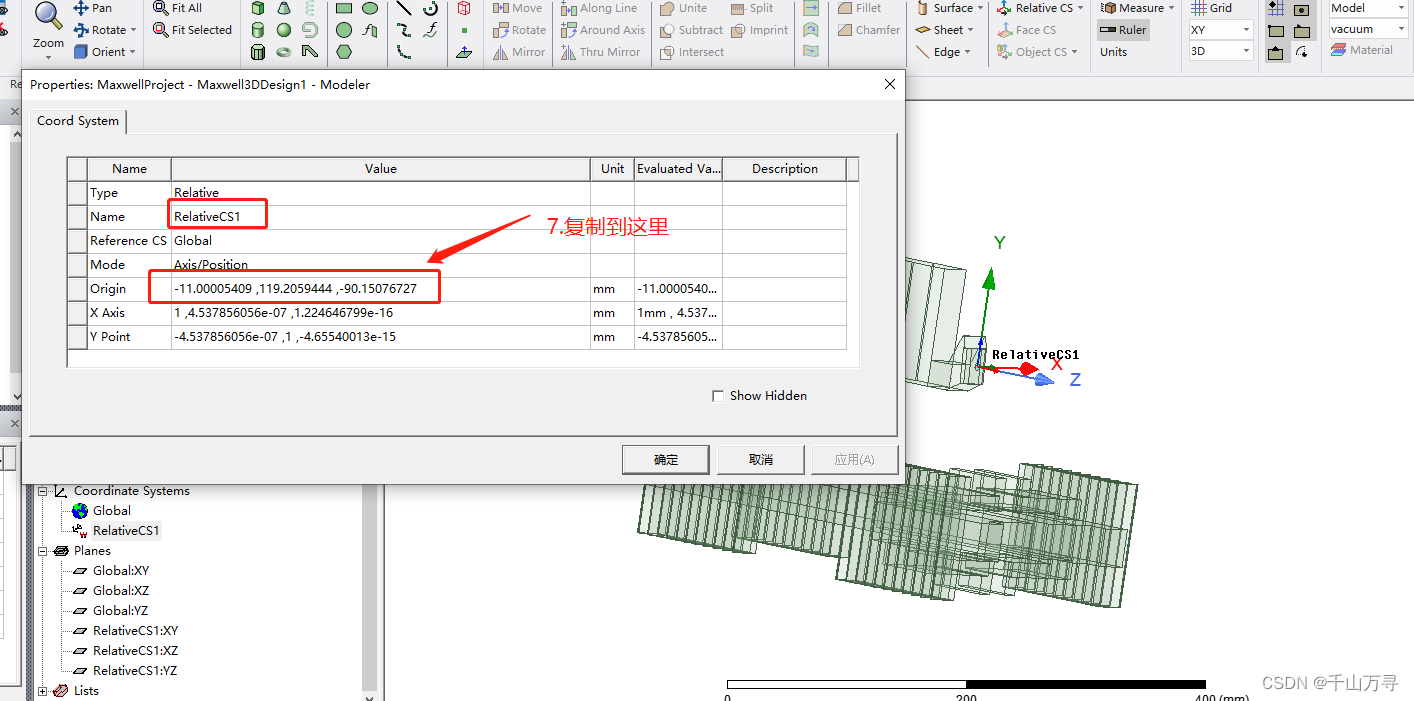
Task: Close the Properties dialog
Action: coord(890,85)
